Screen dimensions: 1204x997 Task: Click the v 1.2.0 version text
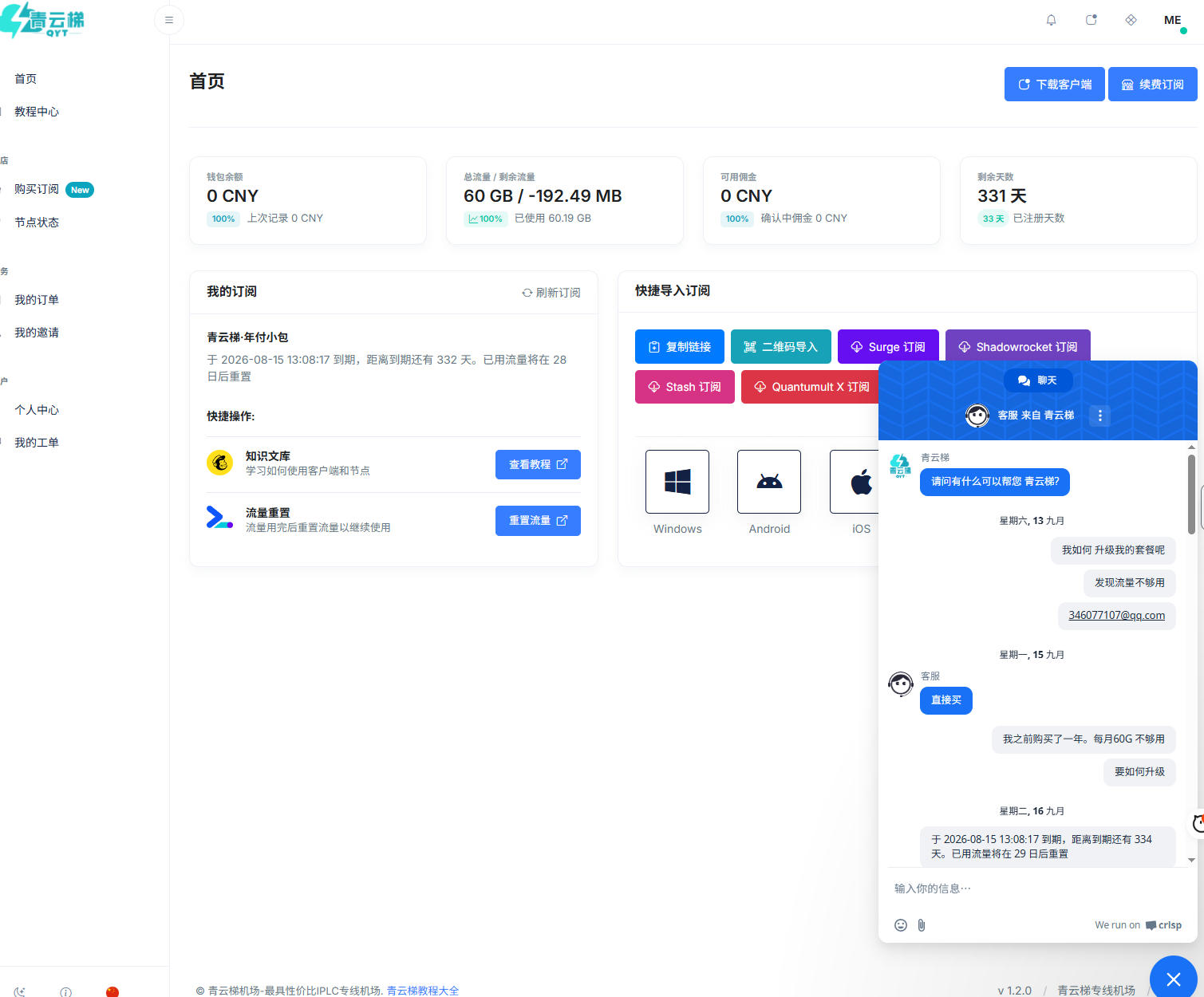pos(1015,991)
